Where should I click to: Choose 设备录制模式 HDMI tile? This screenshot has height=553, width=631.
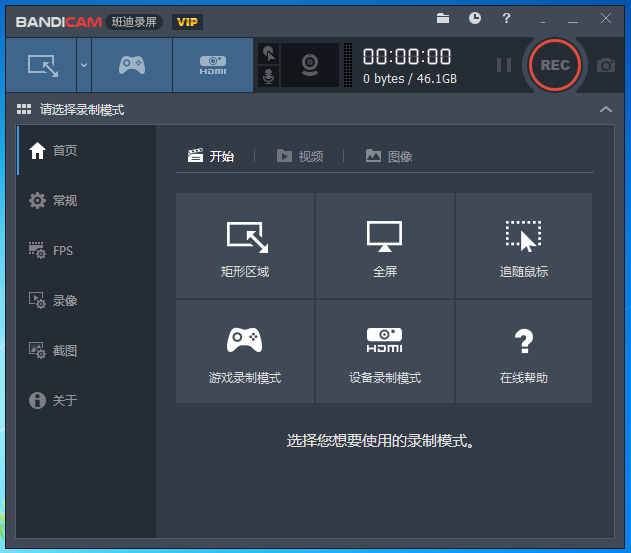pos(385,351)
